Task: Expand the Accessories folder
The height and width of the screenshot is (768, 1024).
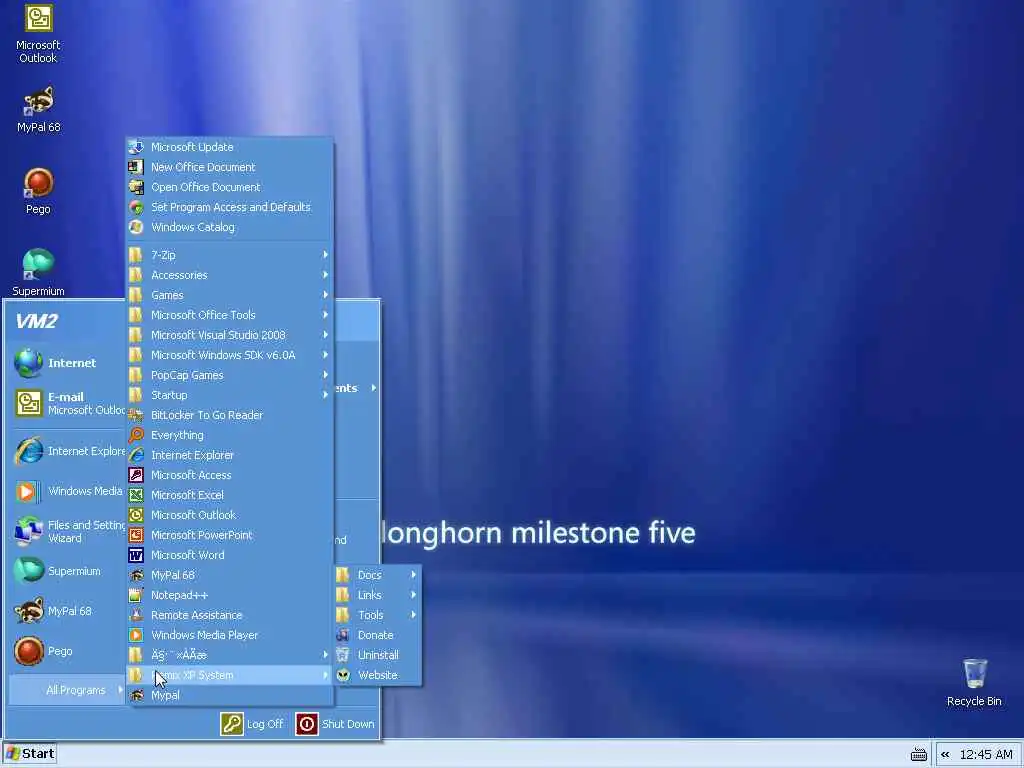Action: click(x=229, y=275)
